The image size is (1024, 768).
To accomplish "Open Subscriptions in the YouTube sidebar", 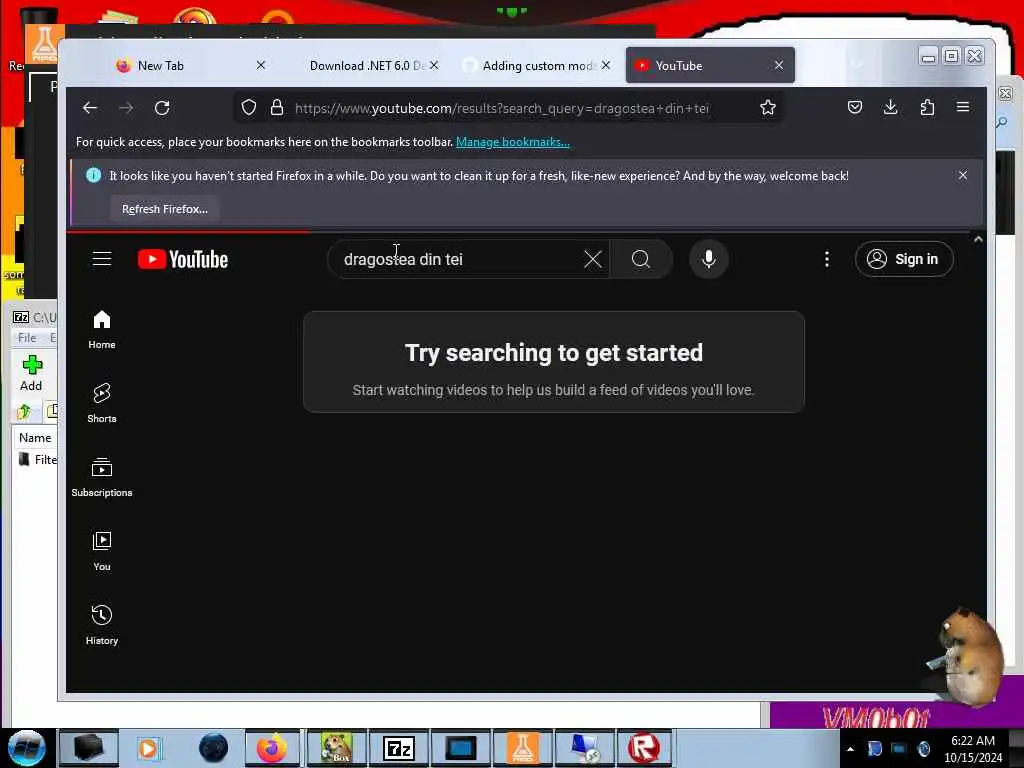I will click(102, 477).
